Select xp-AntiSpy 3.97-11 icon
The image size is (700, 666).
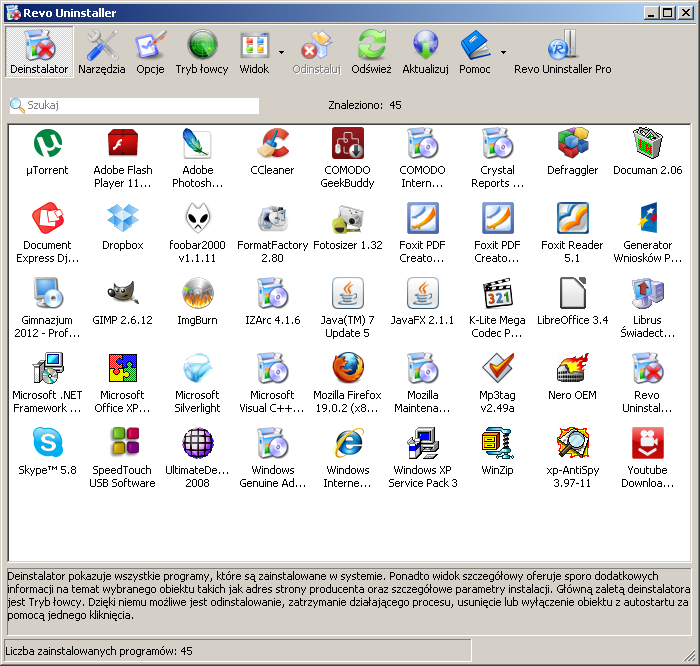click(x=573, y=444)
